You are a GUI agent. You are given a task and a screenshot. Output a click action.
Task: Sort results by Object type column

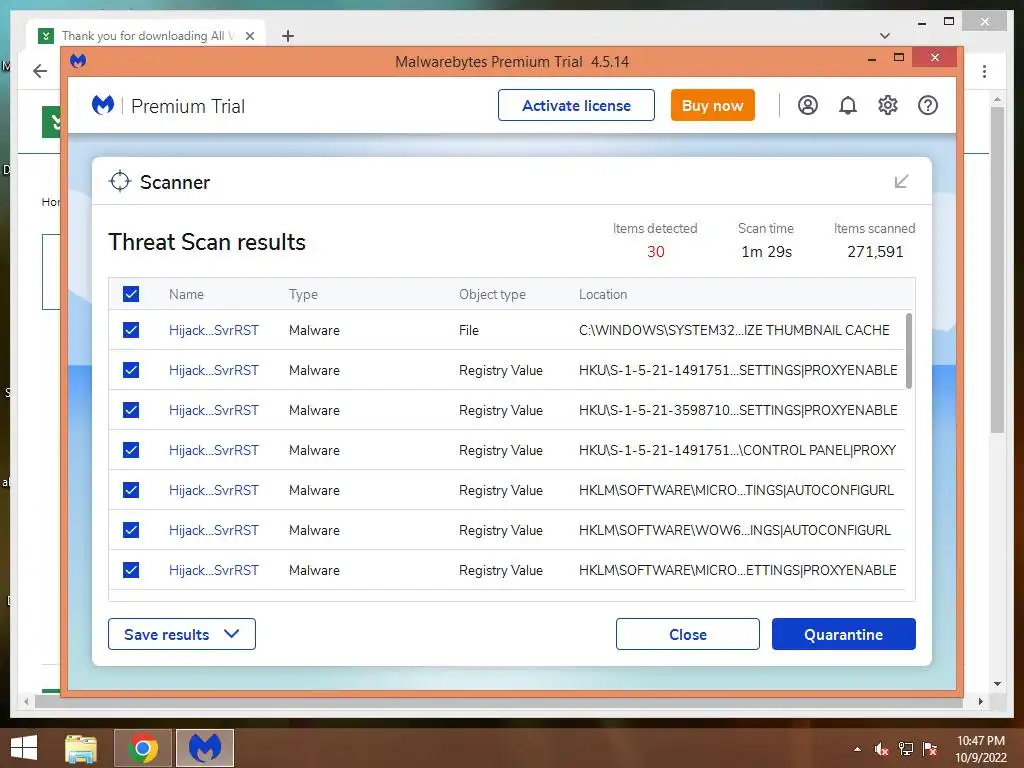pyautogui.click(x=492, y=295)
